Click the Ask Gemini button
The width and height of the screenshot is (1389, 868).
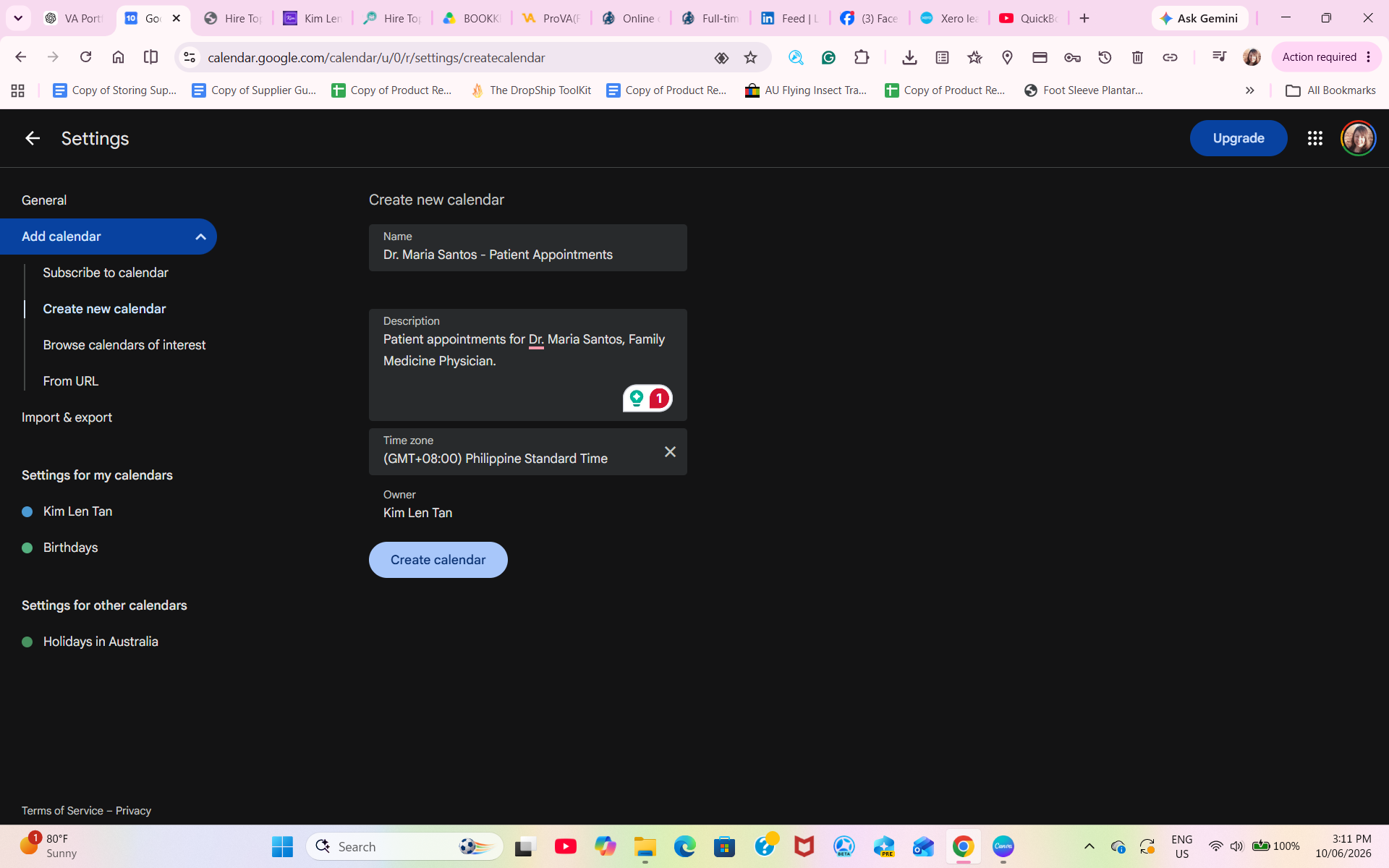click(x=1199, y=18)
